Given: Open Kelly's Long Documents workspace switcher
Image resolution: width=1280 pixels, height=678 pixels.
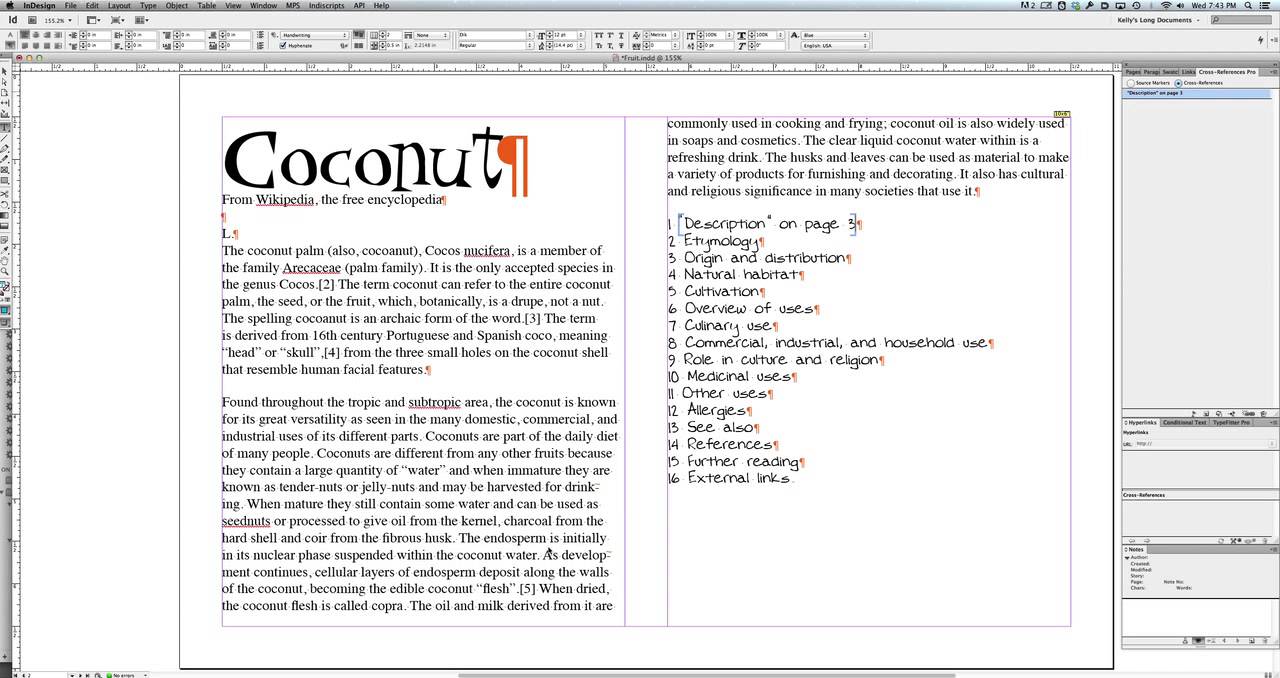Looking at the screenshot, I should point(1159,20).
